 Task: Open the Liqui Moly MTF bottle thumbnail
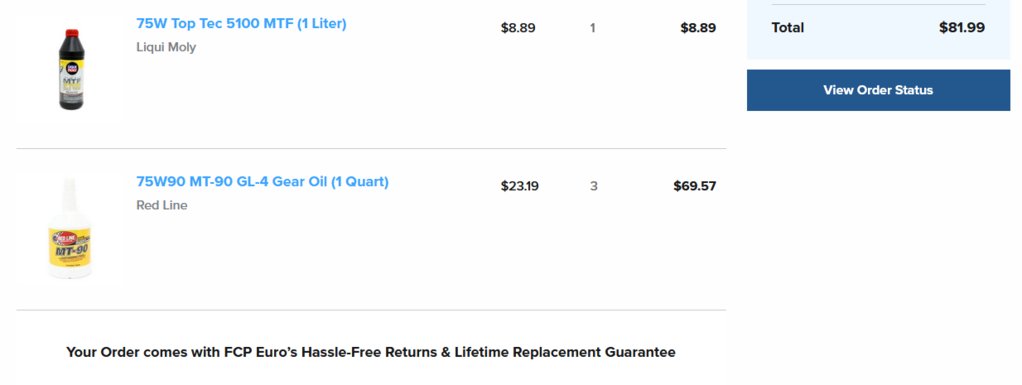coord(70,70)
